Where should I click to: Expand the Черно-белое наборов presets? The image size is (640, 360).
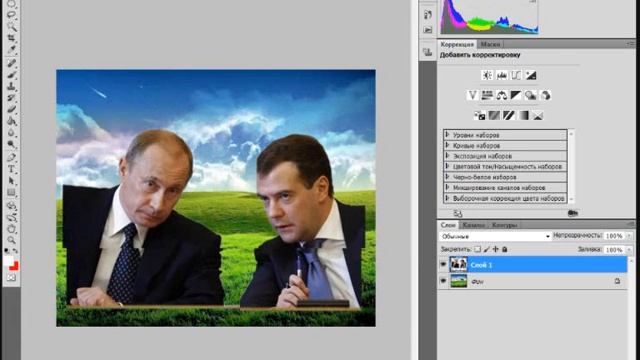(447, 177)
